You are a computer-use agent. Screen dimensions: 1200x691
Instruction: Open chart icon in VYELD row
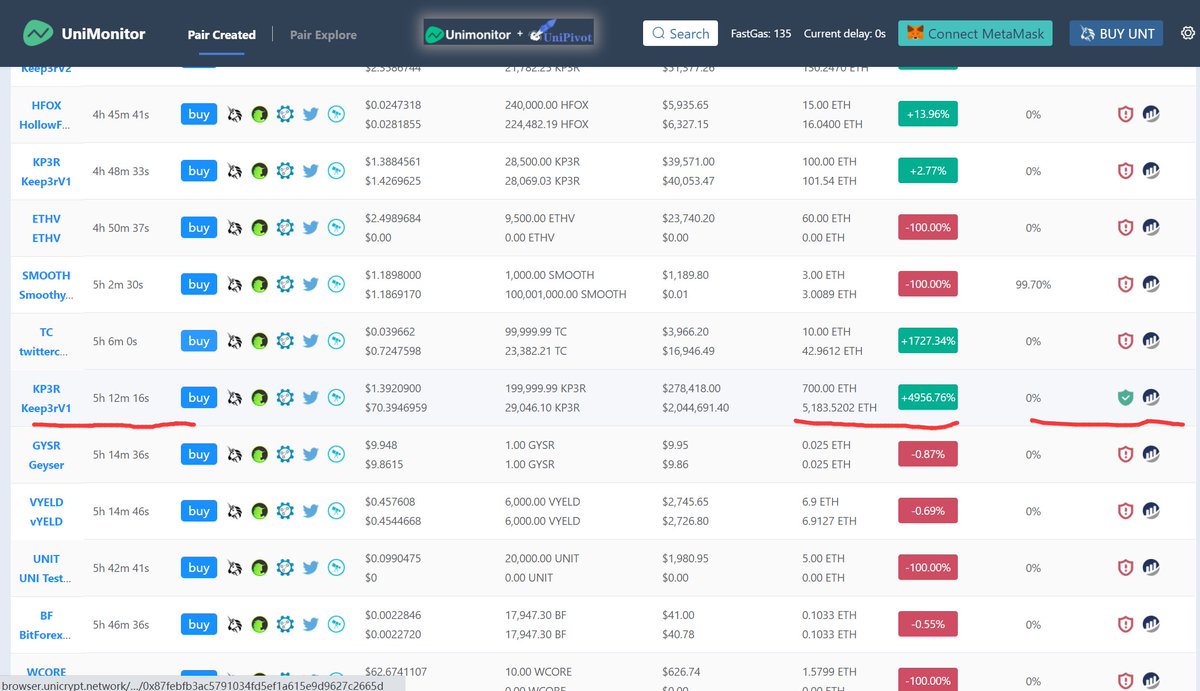click(1151, 511)
